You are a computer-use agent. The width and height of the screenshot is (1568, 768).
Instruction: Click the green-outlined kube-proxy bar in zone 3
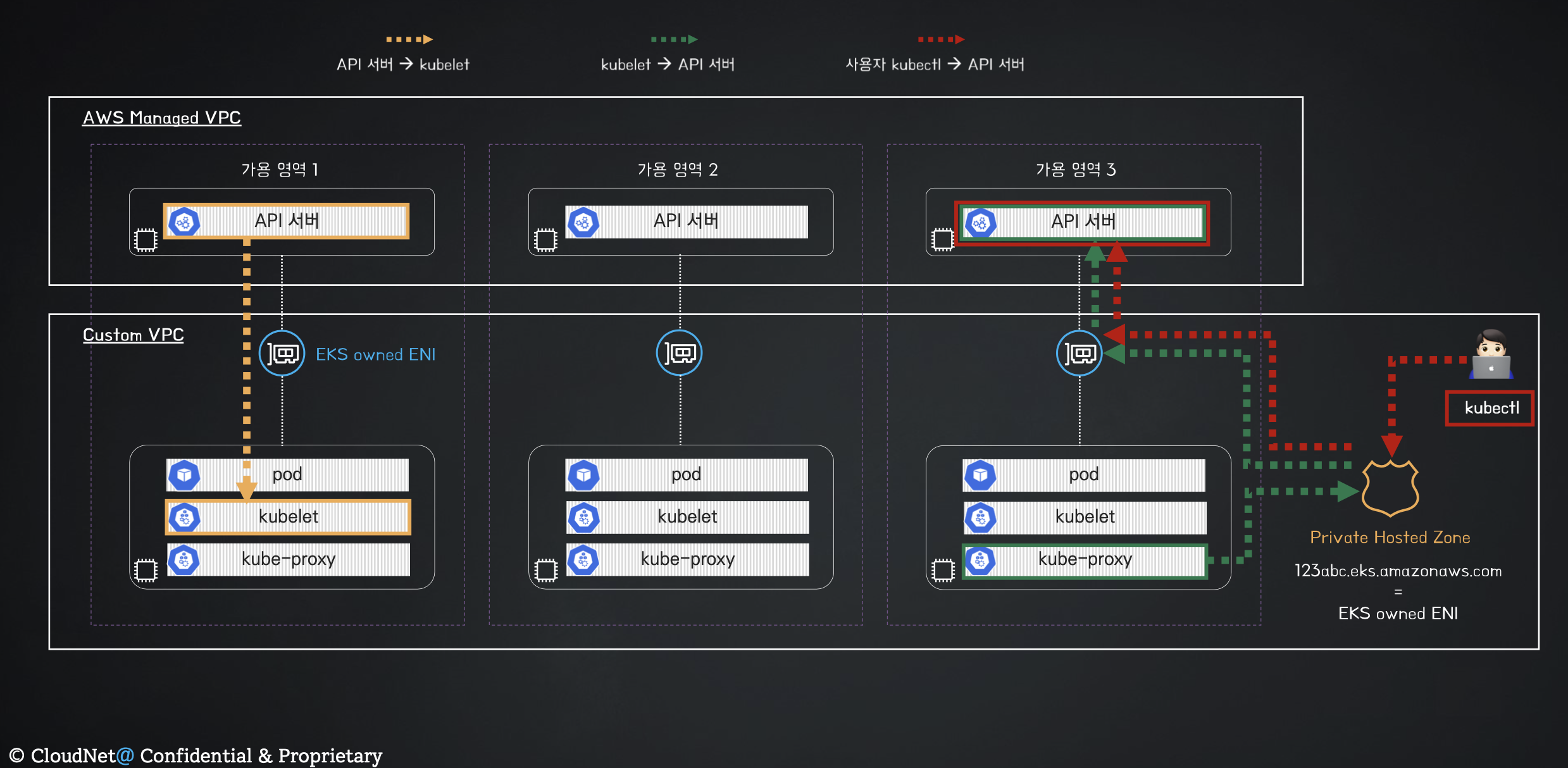(1085, 561)
